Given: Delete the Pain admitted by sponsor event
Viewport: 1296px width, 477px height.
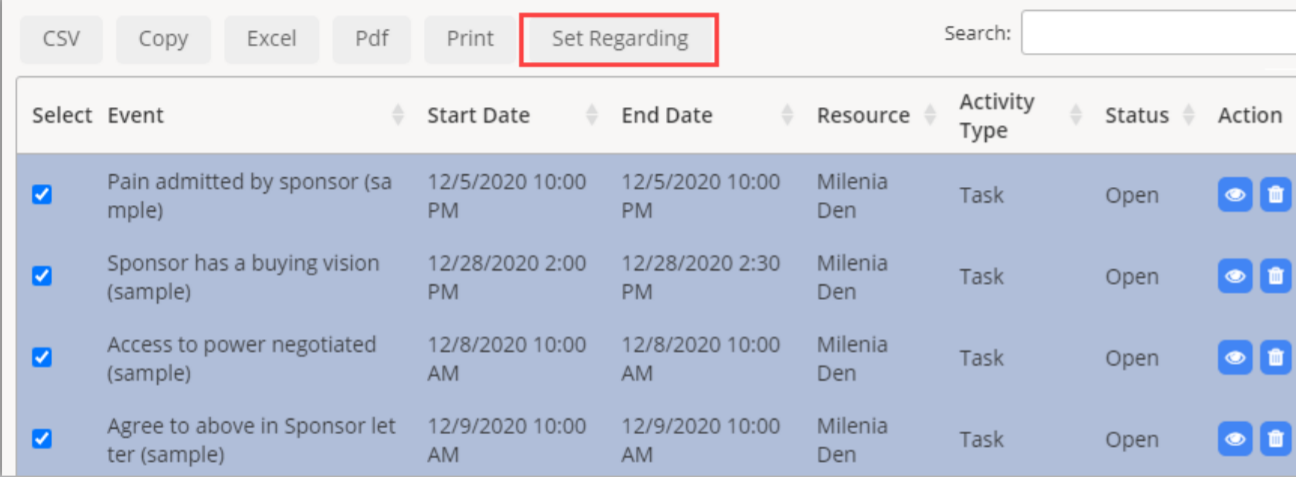Looking at the screenshot, I should click(1275, 195).
